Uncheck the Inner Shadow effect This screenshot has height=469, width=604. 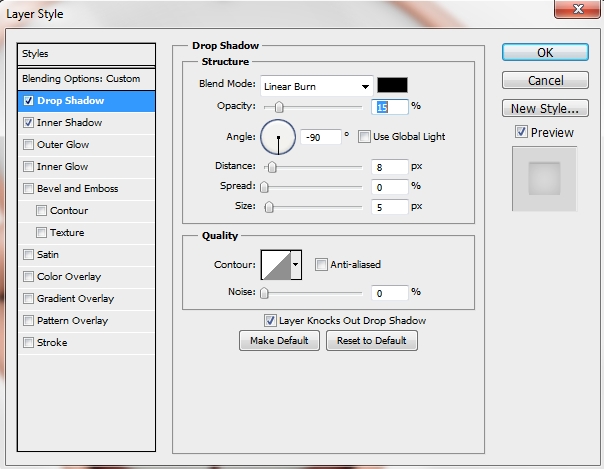click(29, 123)
